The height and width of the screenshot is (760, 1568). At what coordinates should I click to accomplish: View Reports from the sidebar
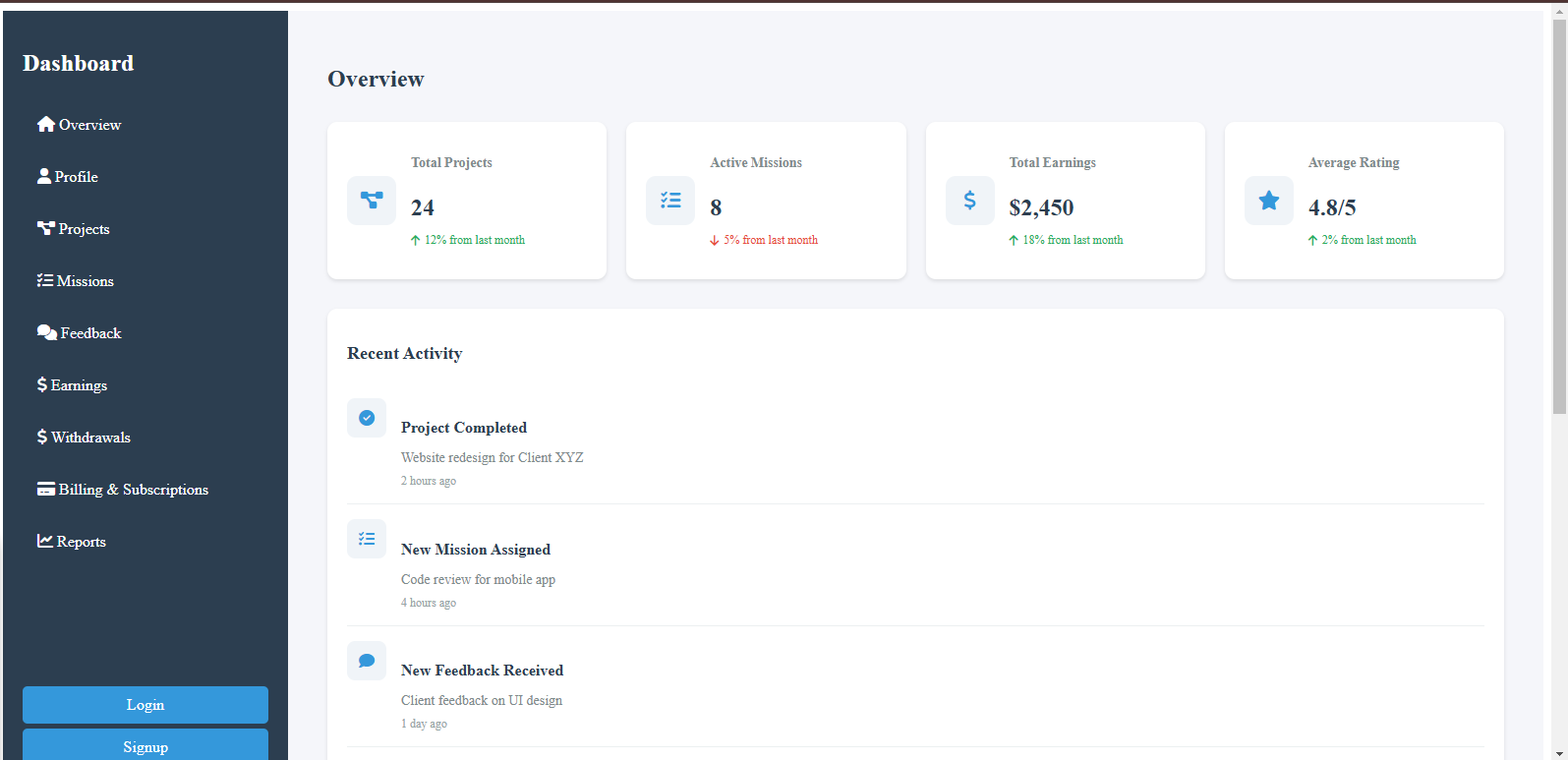pos(145,542)
